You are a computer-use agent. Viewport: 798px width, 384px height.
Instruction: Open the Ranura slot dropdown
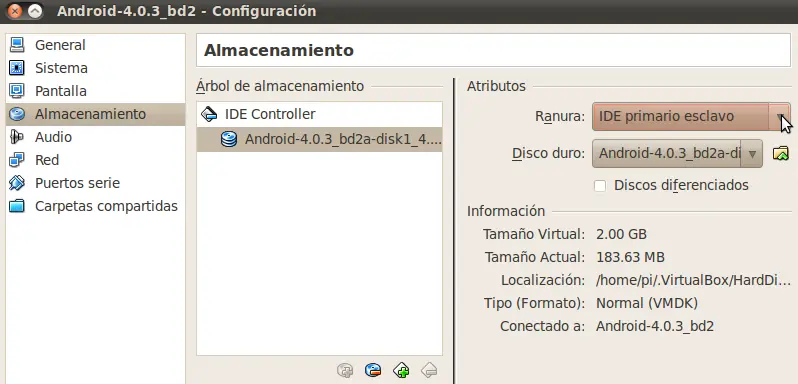[691, 116]
